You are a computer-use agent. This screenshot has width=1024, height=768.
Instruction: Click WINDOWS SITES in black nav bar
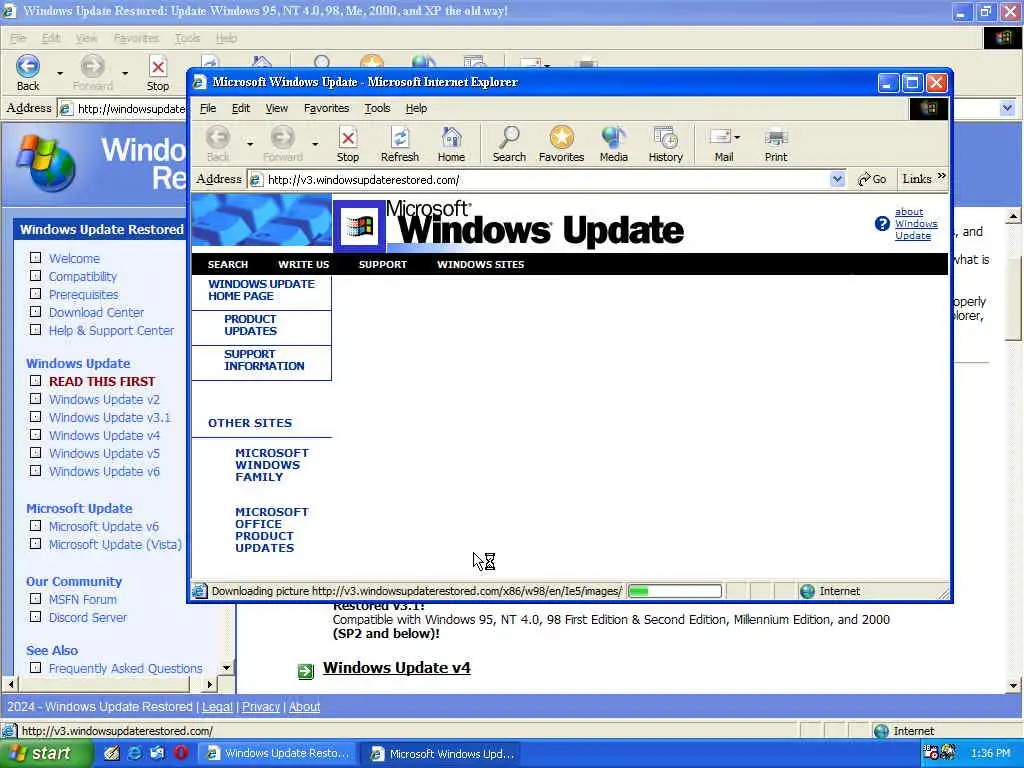(480, 264)
